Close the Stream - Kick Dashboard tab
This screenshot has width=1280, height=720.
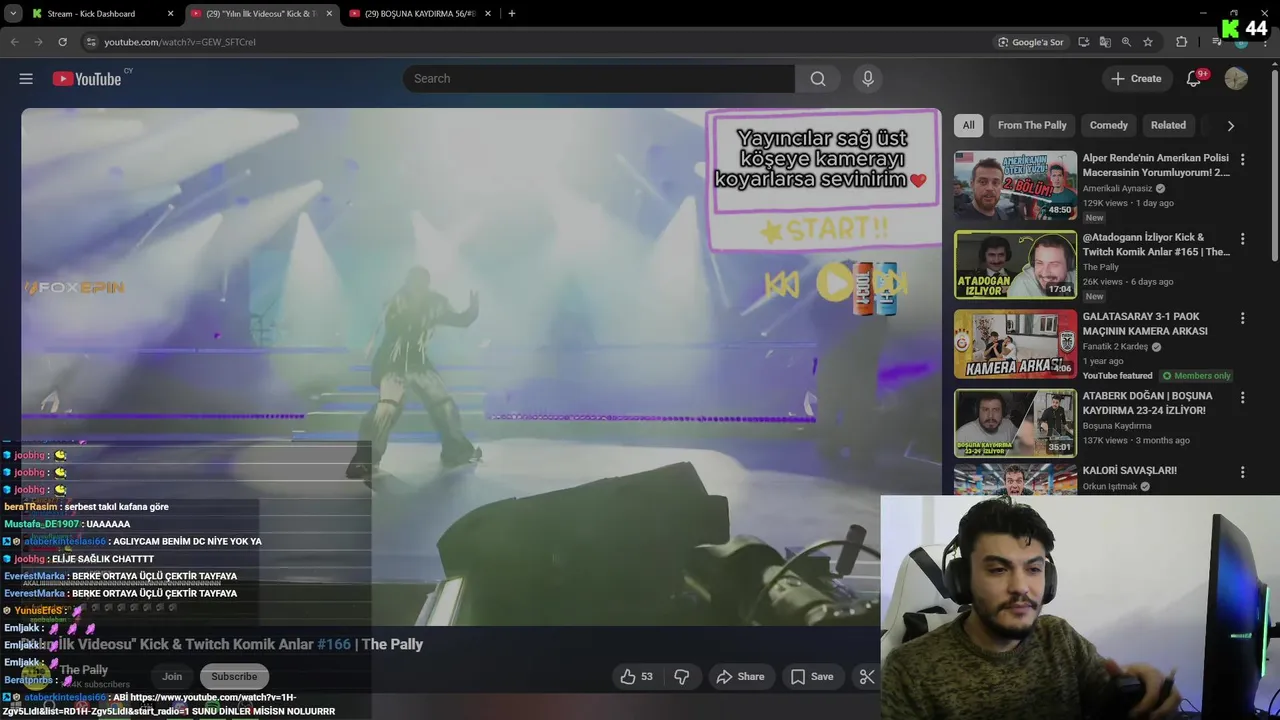170,14
